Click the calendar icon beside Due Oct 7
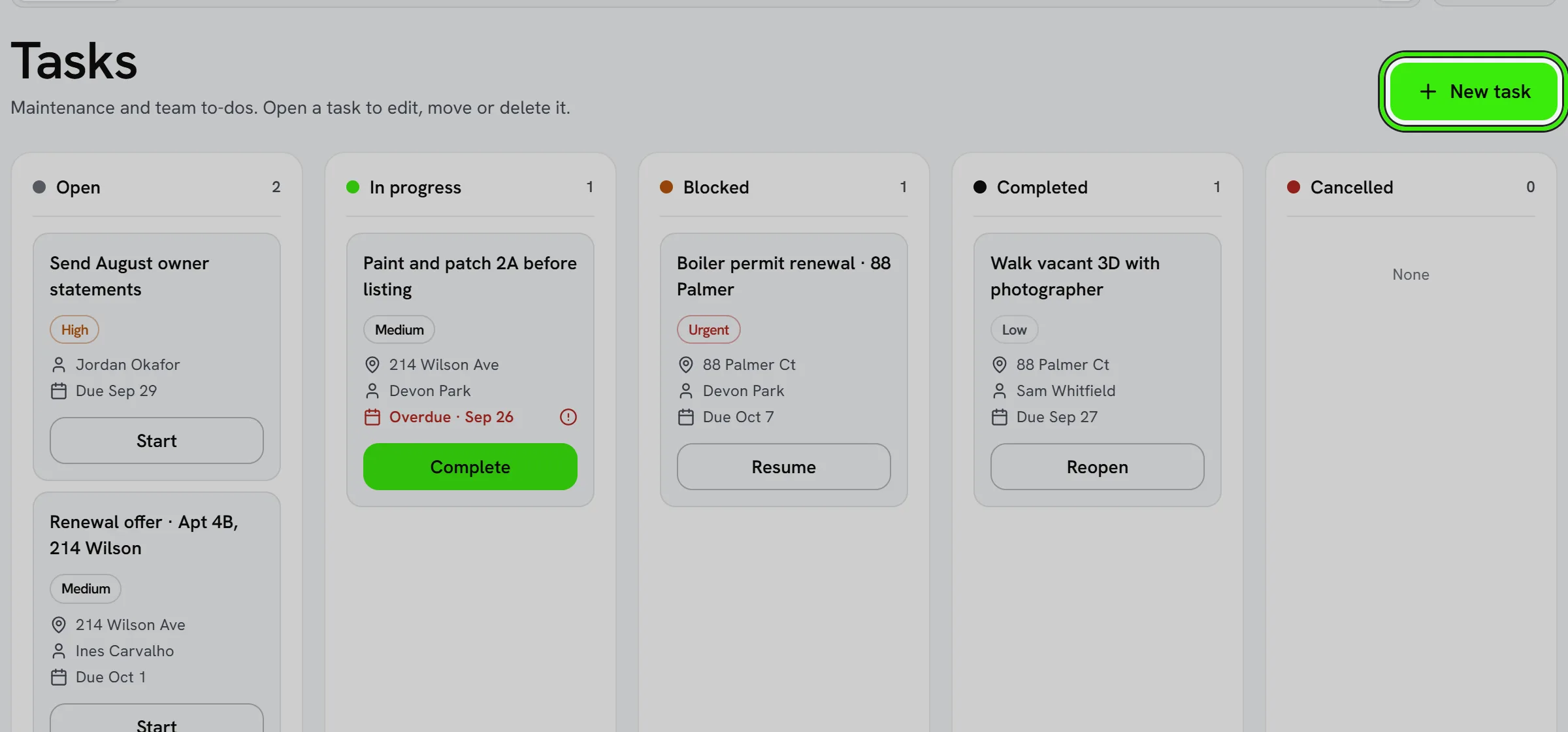The image size is (1568, 732). [686, 417]
